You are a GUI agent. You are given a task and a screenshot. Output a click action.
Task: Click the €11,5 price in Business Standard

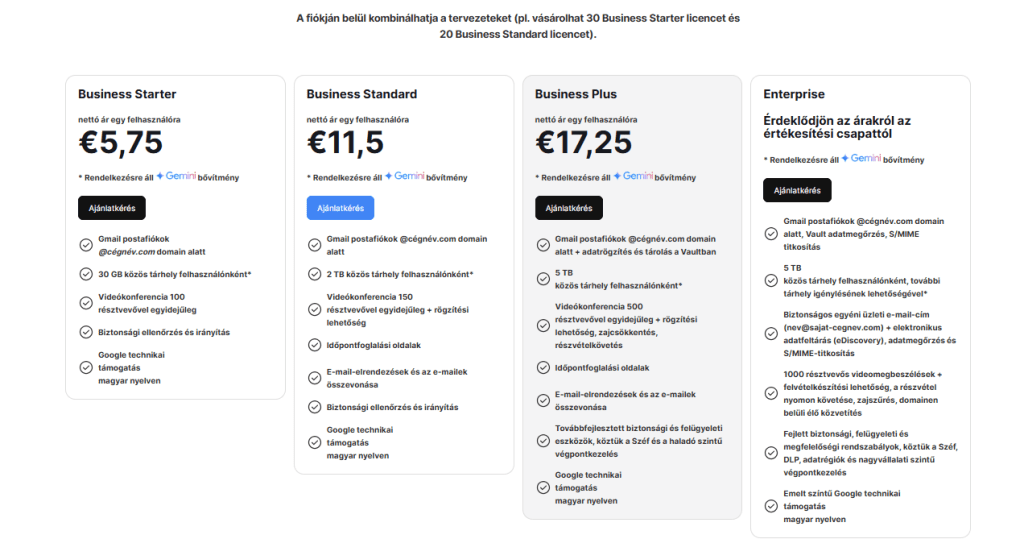pyautogui.click(x=345, y=143)
